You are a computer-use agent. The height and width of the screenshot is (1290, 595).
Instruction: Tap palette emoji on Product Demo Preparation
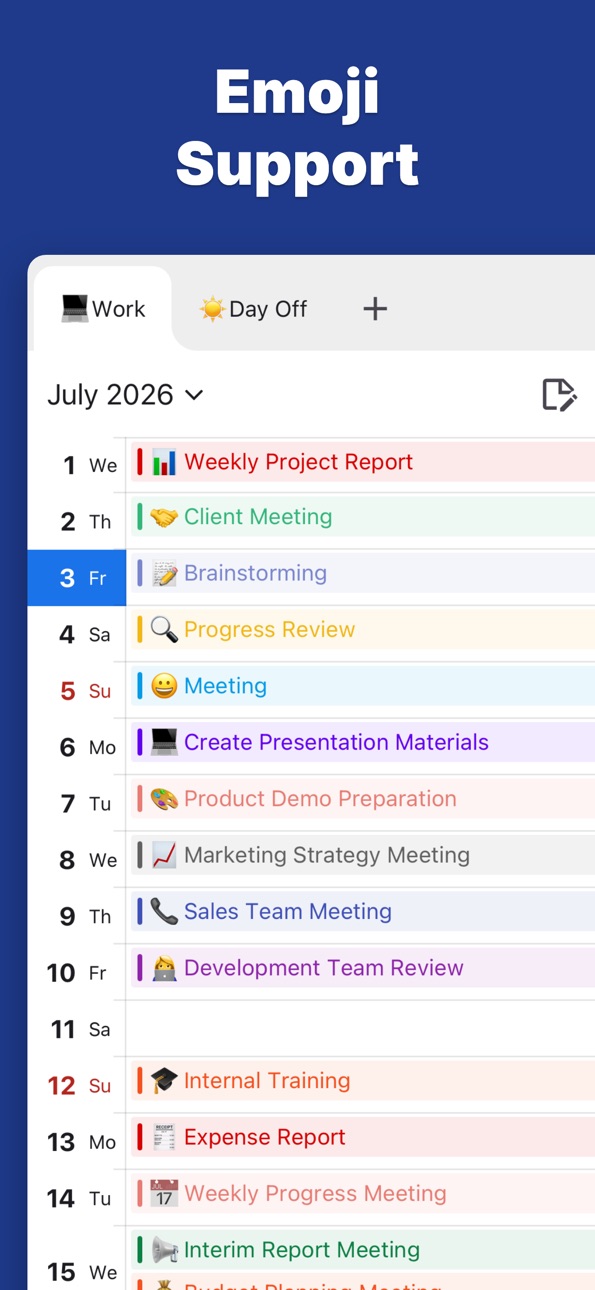pyautogui.click(x=164, y=799)
